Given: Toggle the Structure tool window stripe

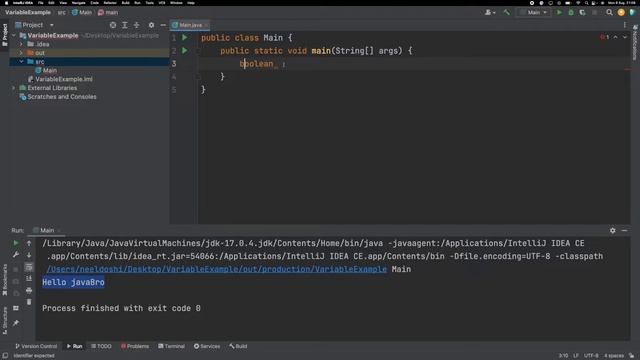Looking at the screenshot, I should 5,321.
